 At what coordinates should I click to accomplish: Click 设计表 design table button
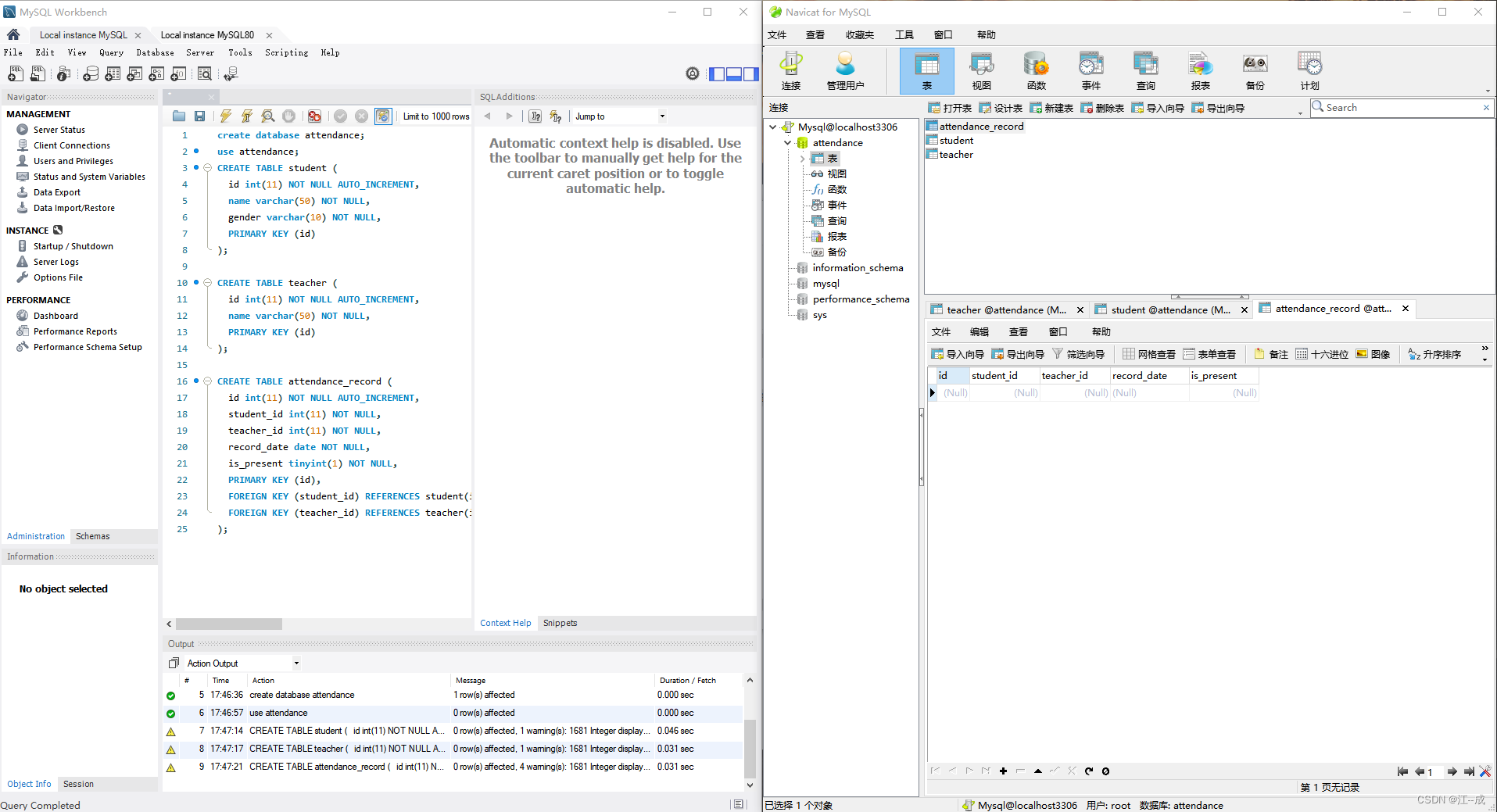click(1001, 108)
